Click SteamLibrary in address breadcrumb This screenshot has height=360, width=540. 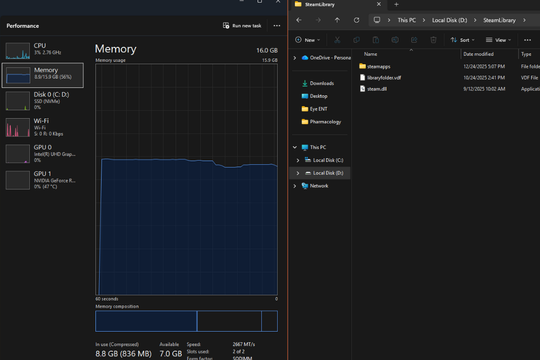pyautogui.click(x=499, y=20)
